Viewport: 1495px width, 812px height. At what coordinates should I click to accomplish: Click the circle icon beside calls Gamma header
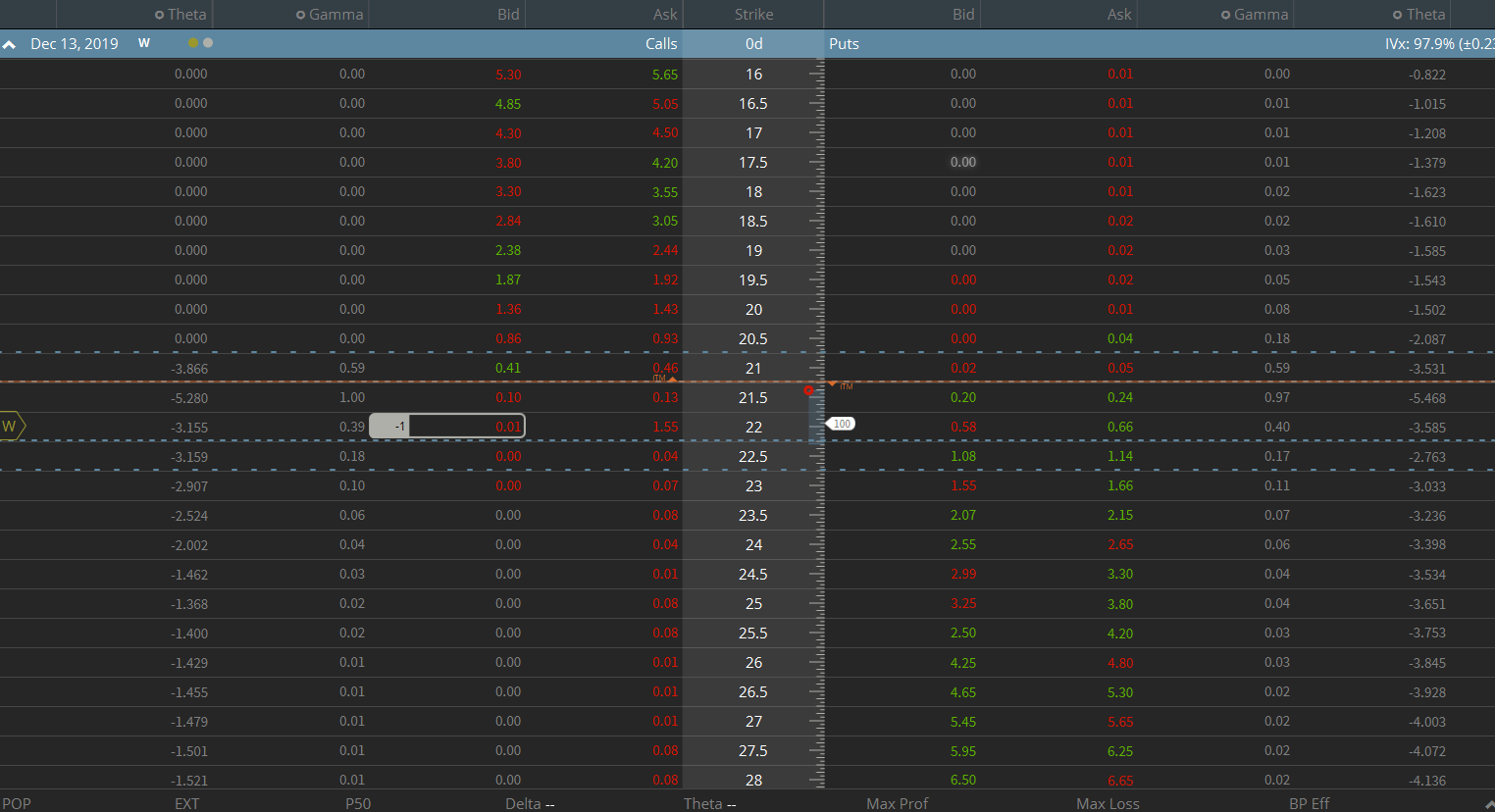[x=300, y=15]
